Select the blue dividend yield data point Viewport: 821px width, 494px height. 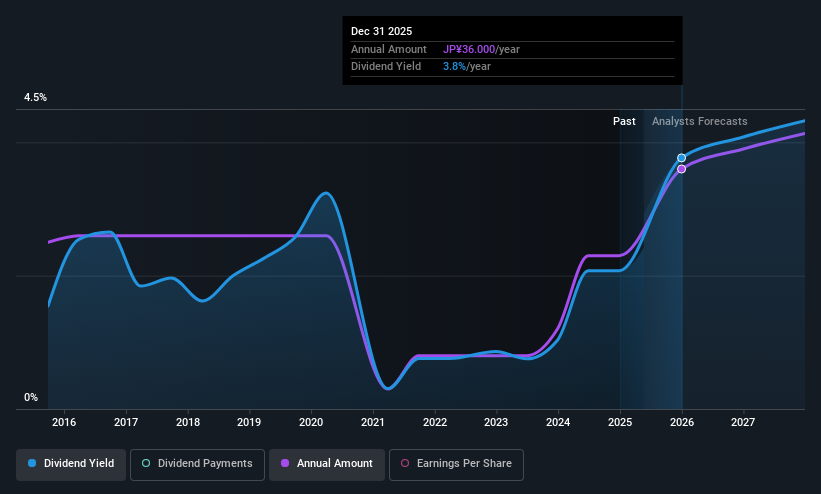coord(681,158)
